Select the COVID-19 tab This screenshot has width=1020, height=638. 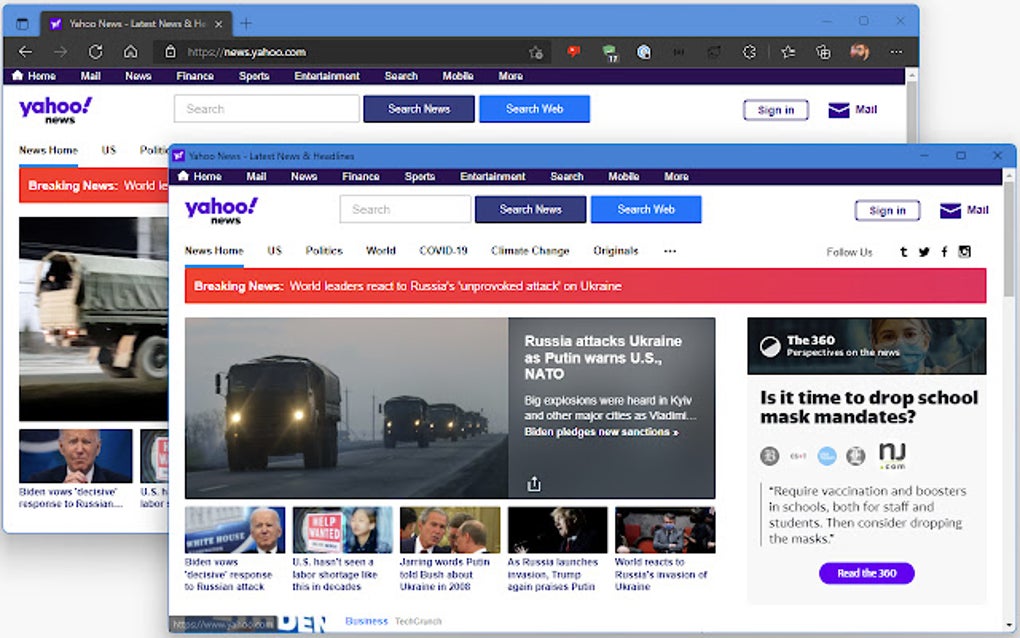443,251
